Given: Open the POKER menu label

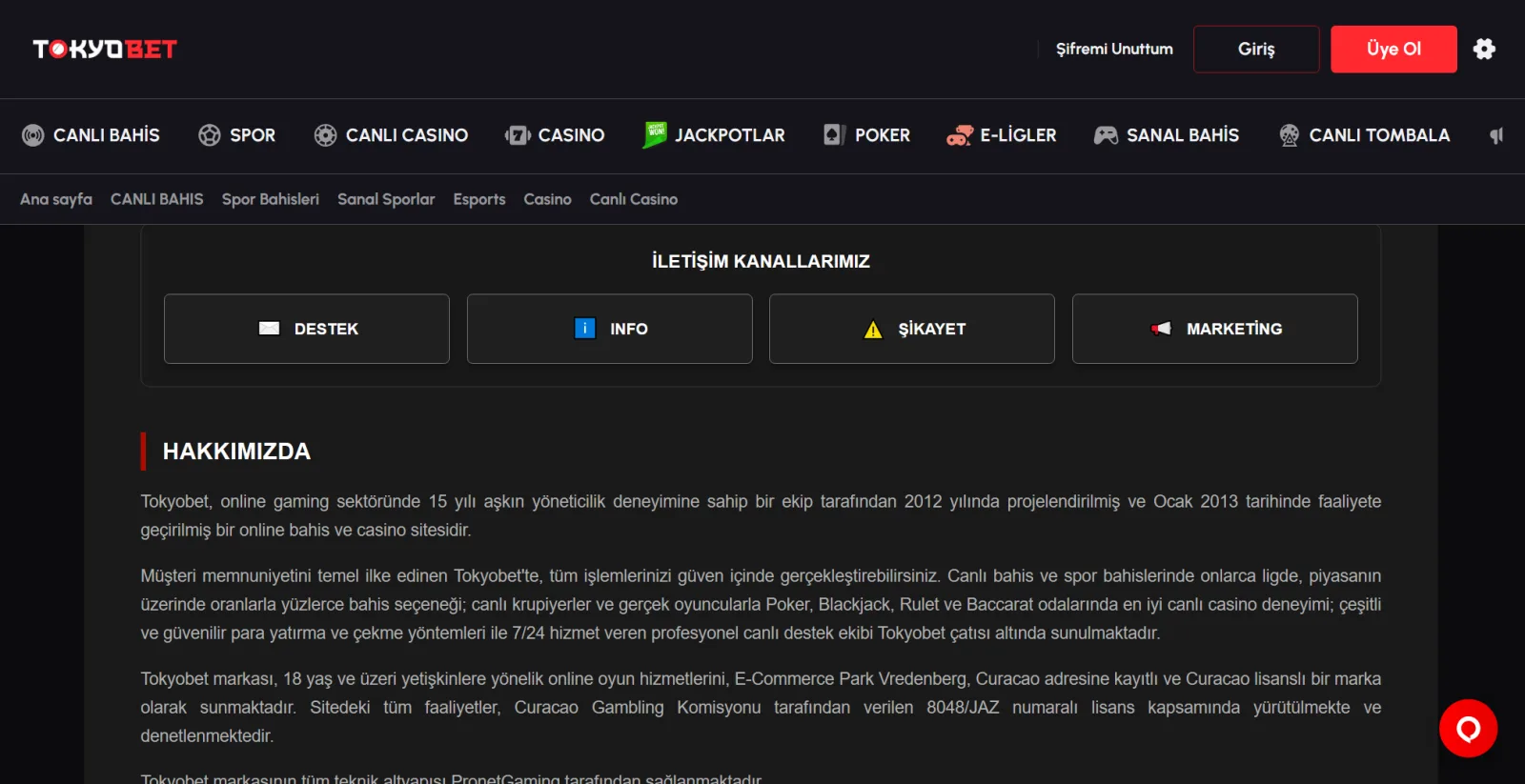Looking at the screenshot, I should tap(883, 135).
